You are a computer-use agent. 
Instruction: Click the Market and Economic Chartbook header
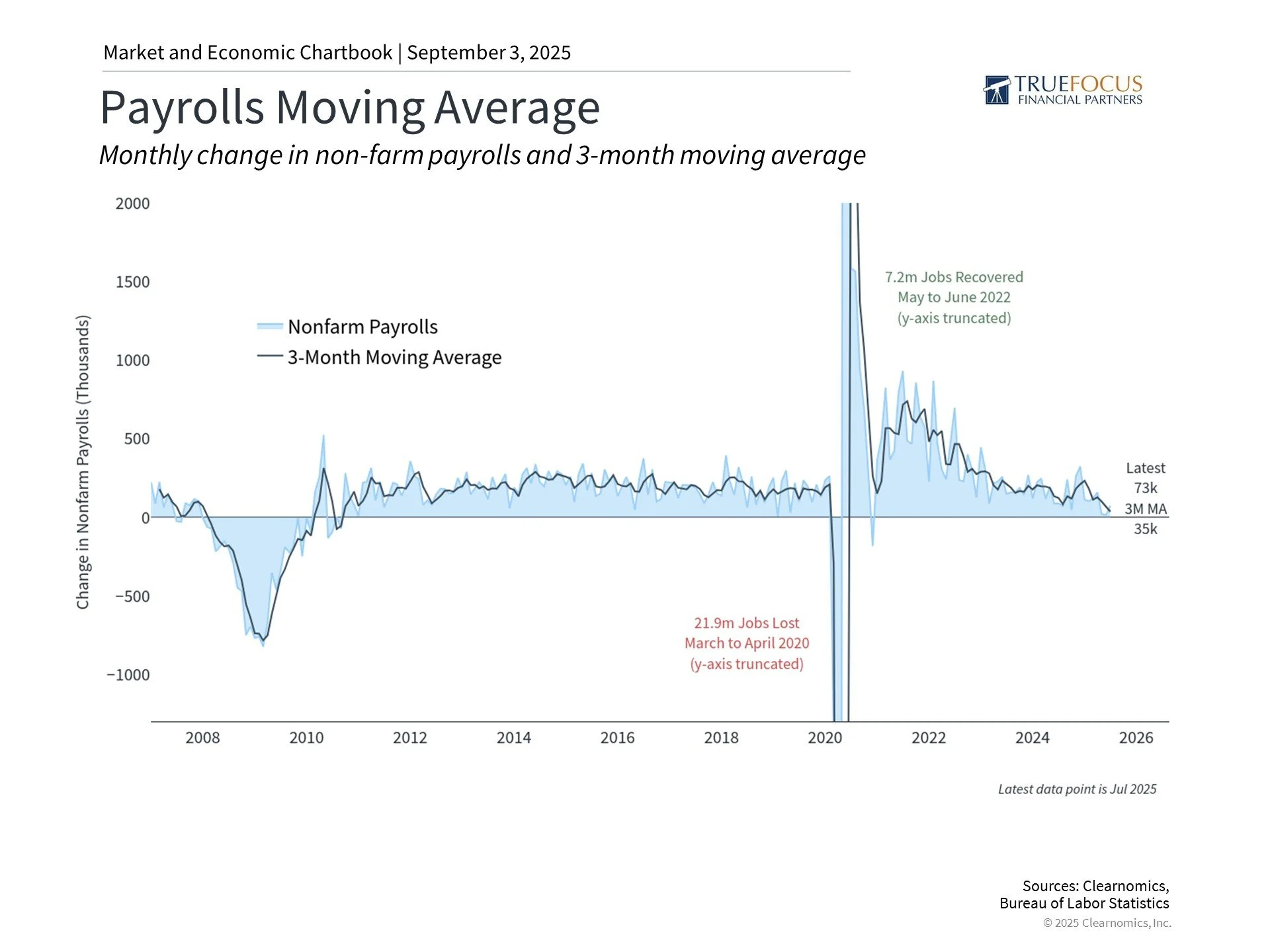click(x=337, y=53)
